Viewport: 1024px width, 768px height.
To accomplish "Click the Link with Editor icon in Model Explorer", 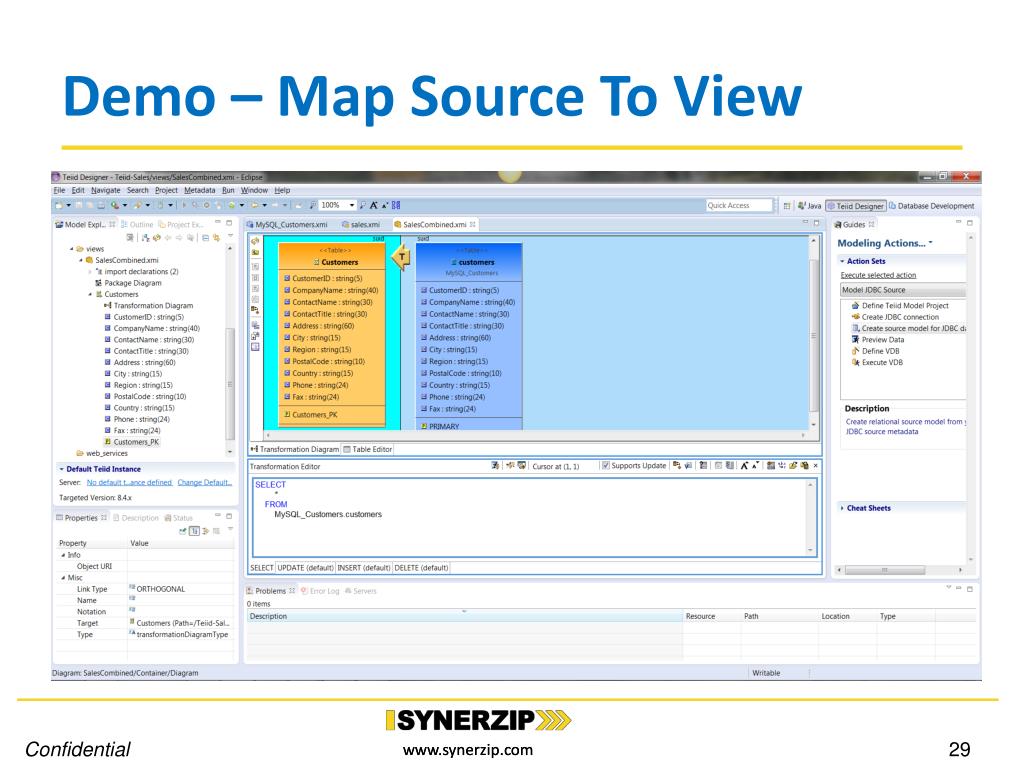I will (216, 238).
